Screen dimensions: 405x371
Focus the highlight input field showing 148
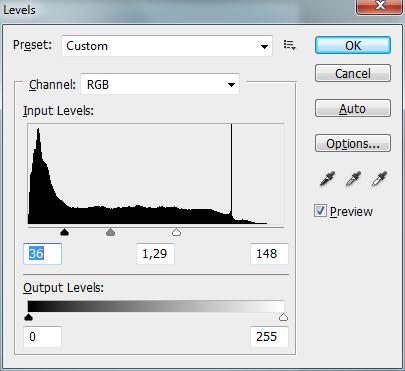(269, 254)
